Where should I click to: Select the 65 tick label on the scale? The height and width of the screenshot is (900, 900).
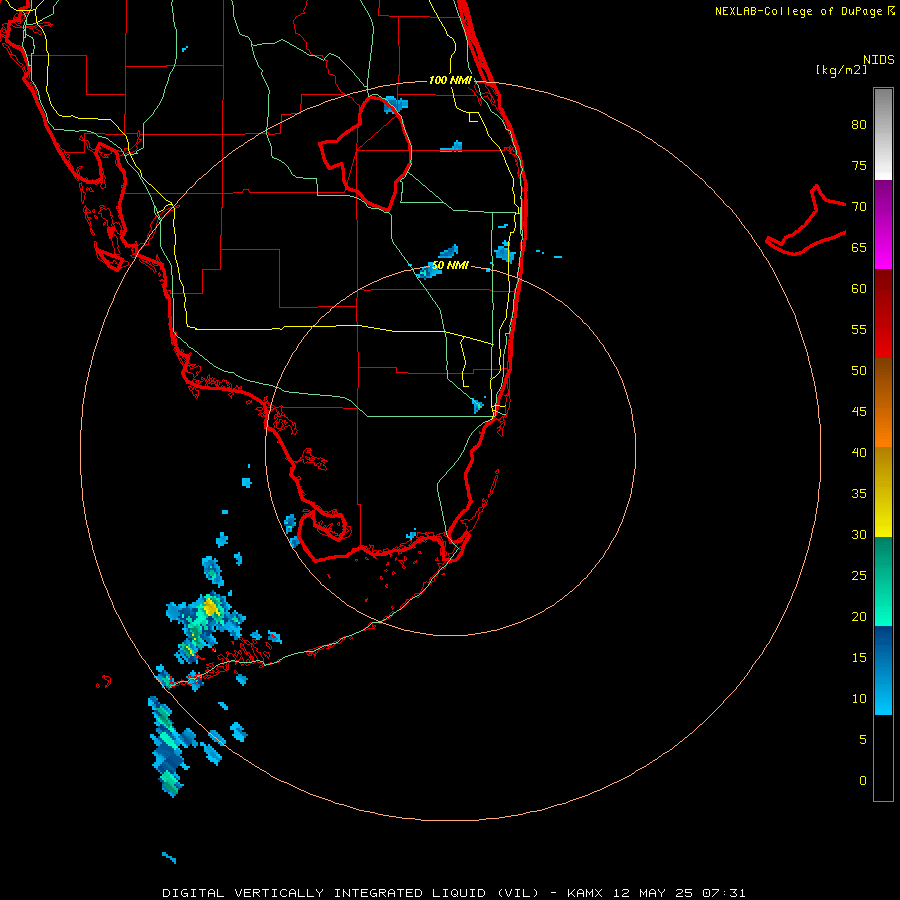[859, 247]
